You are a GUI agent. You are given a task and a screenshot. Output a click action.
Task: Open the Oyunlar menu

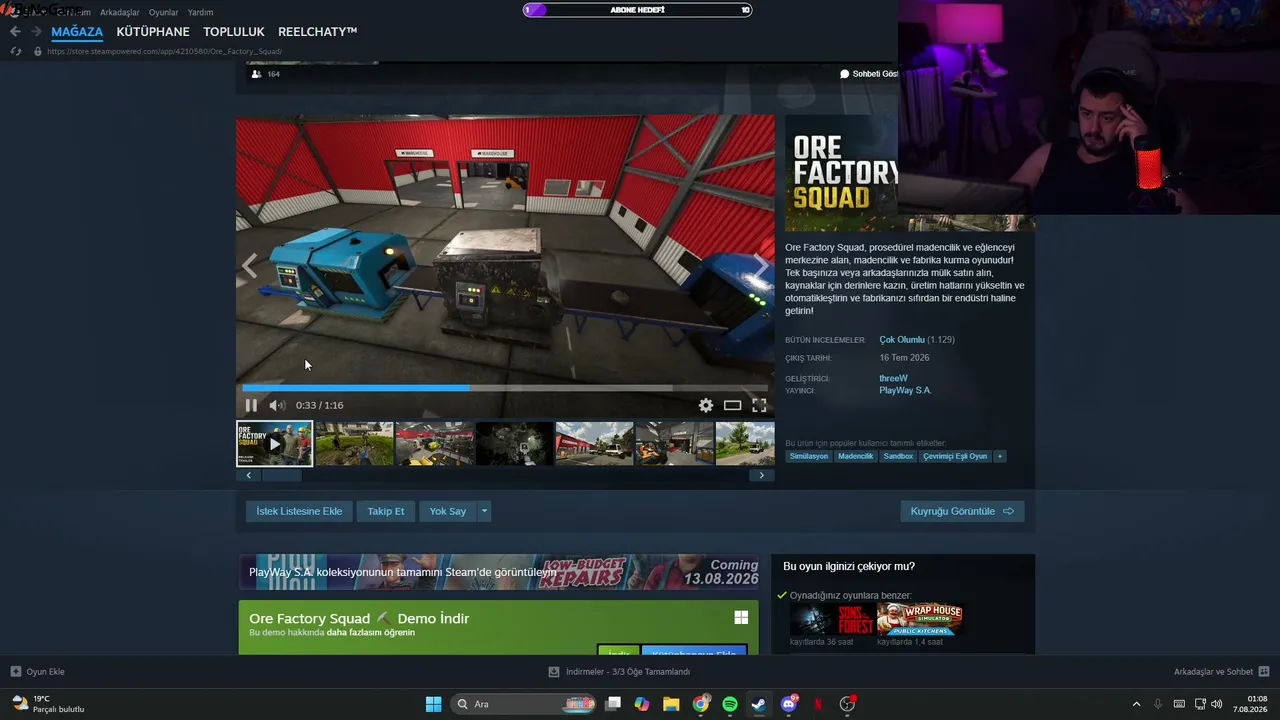[163, 12]
